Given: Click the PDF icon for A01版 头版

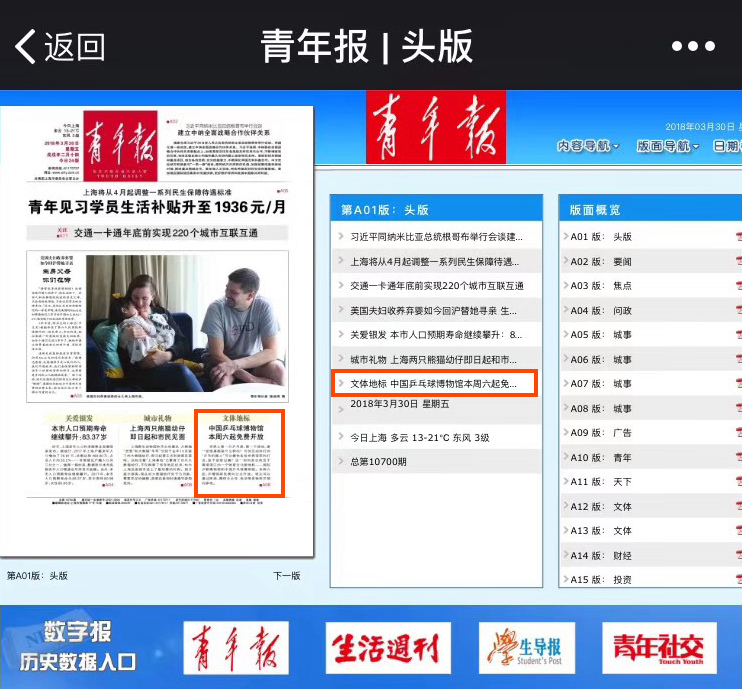Looking at the screenshot, I should [x=738, y=237].
